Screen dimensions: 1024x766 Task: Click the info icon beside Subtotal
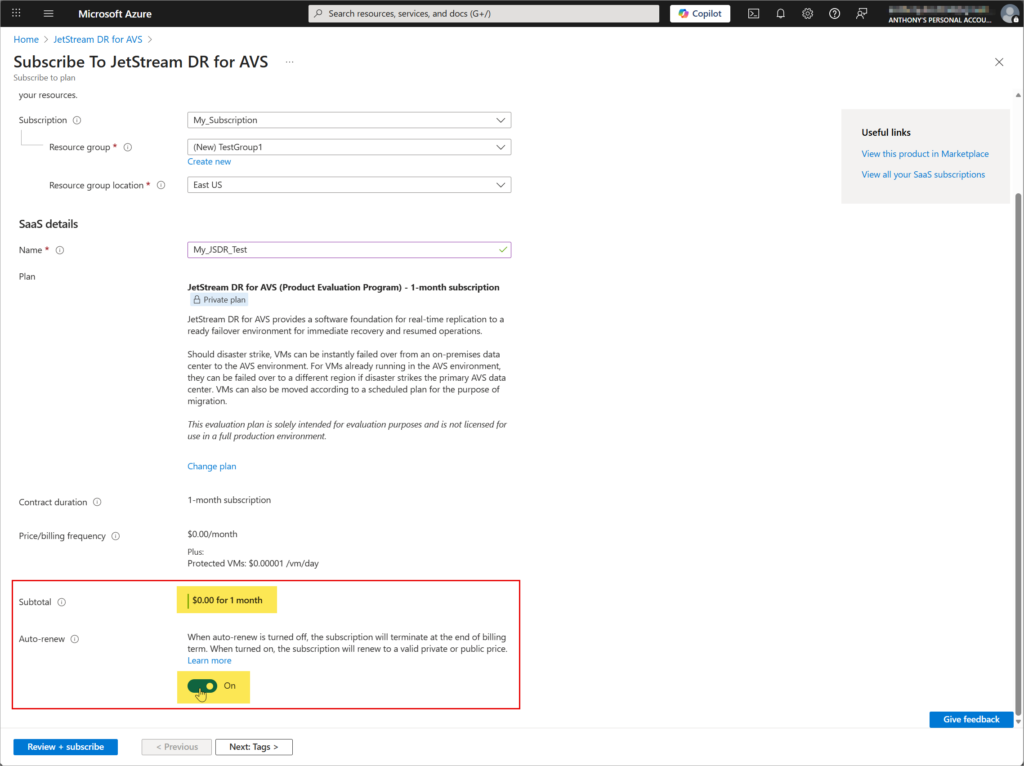tap(62, 602)
